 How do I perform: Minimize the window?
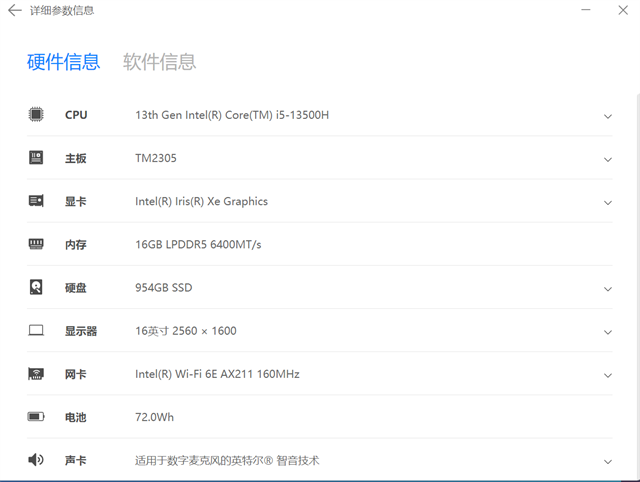point(586,10)
